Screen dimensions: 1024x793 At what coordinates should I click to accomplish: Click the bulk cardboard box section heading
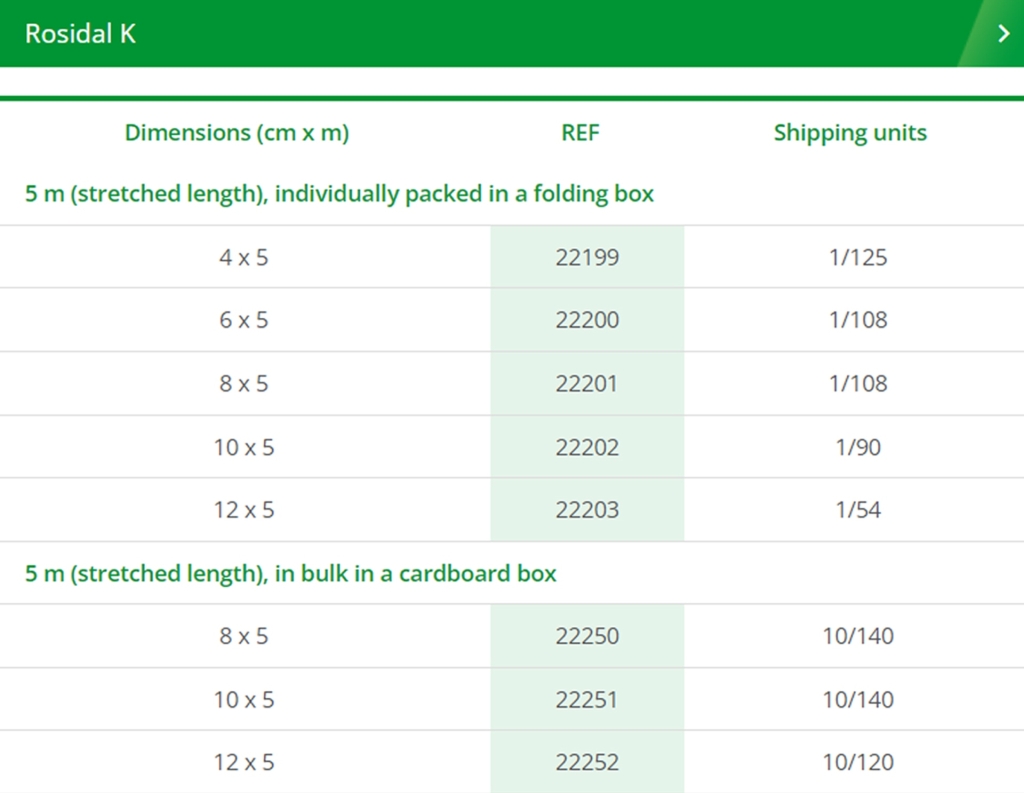291,574
